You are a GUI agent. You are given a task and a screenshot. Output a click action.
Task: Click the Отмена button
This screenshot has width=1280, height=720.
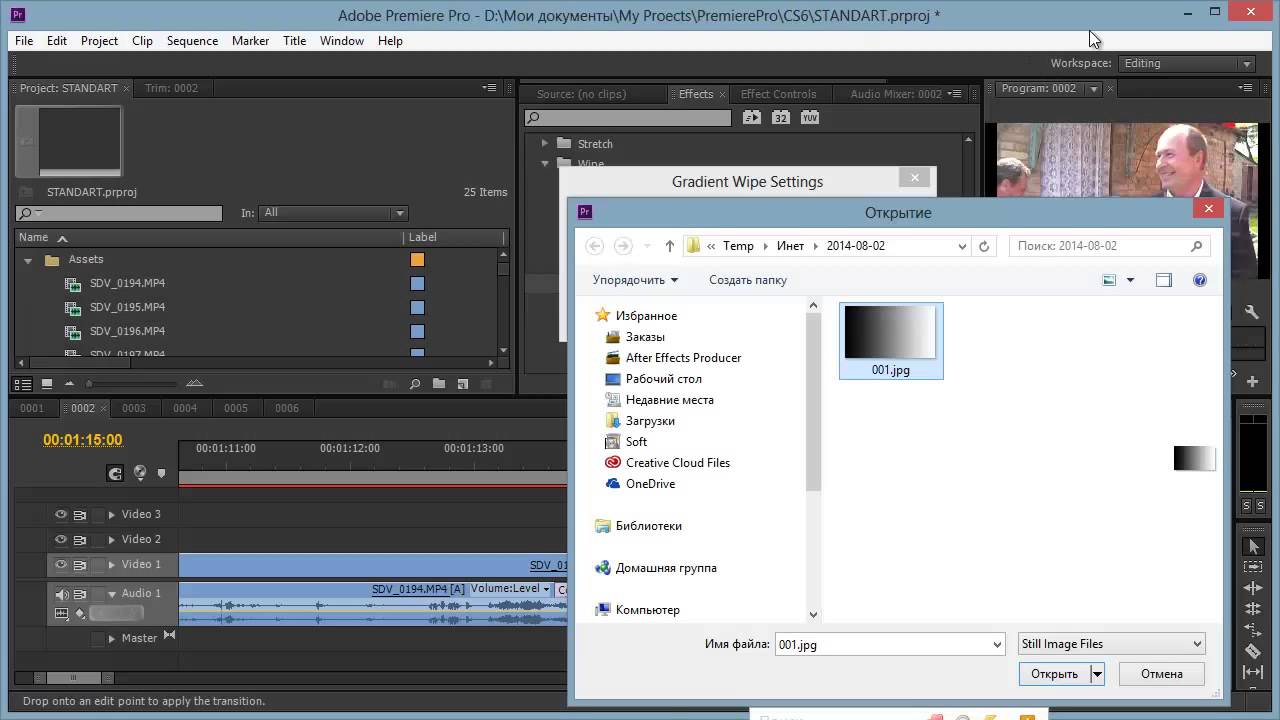click(1162, 674)
